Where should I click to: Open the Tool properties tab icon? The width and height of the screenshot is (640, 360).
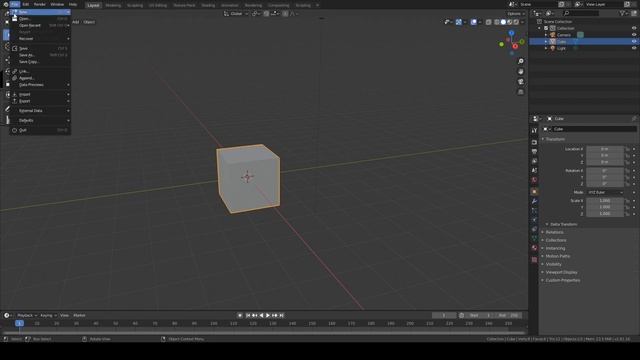point(534,131)
